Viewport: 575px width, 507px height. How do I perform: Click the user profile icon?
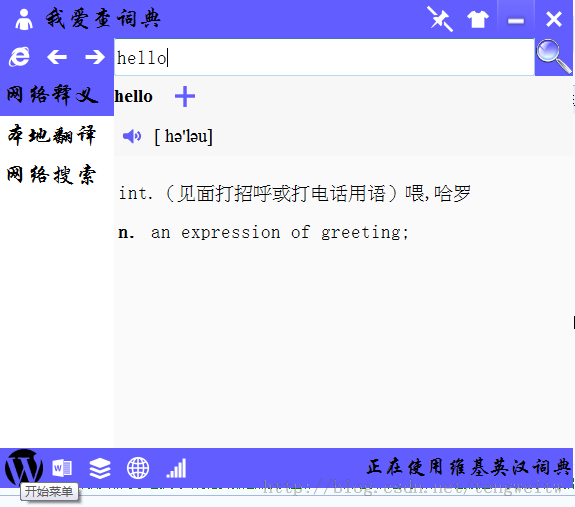[x=24, y=19]
